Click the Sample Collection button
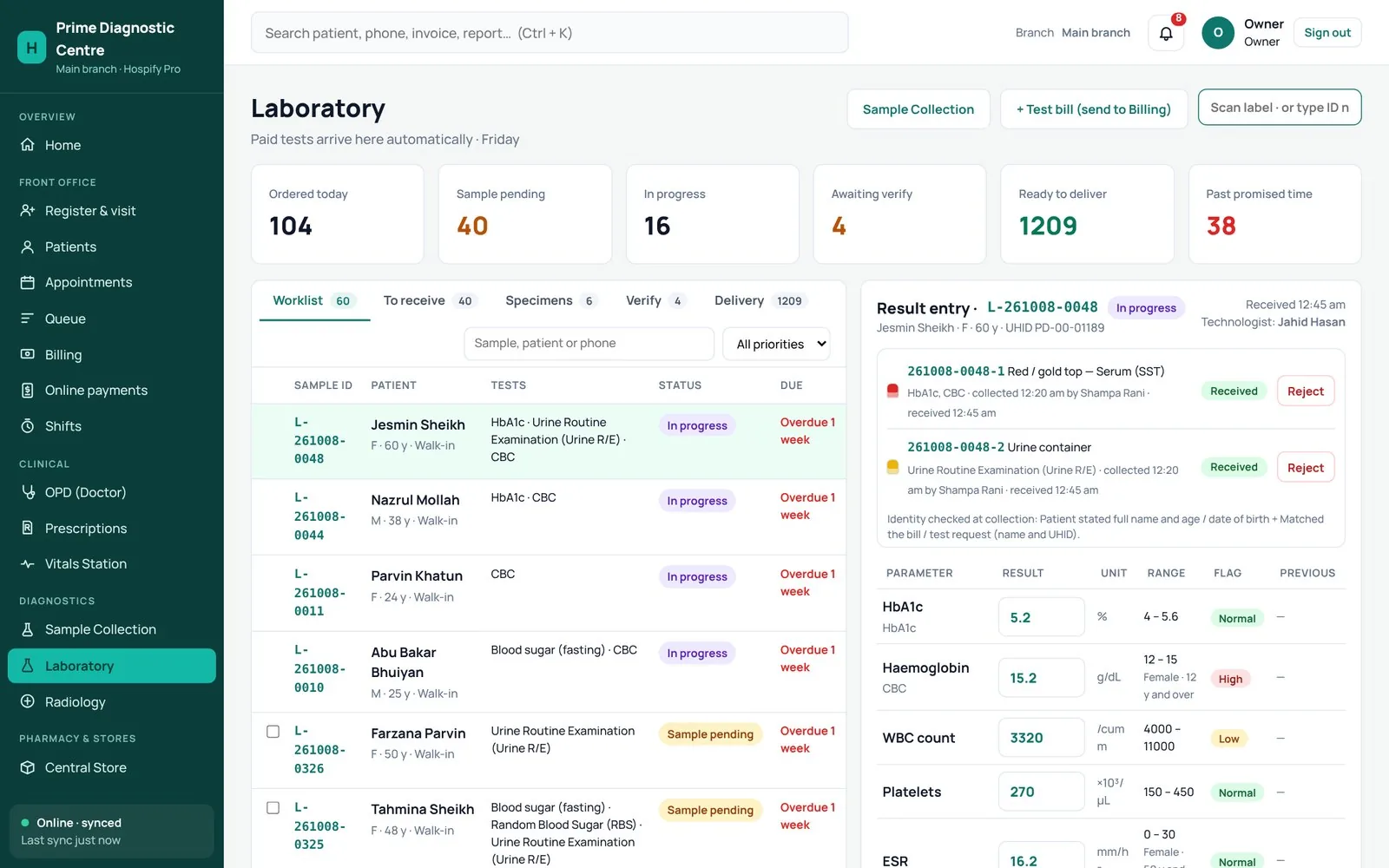1389x868 pixels. pyautogui.click(x=918, y=109)
